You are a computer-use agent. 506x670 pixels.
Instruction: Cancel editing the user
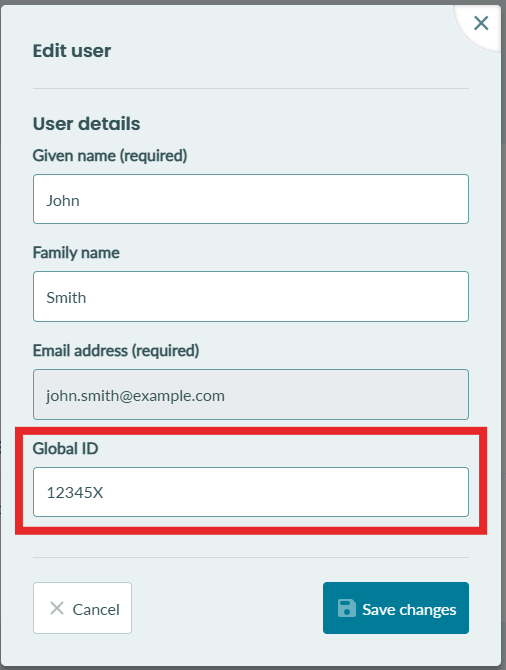pyautogui.click(x=82, y=608)
